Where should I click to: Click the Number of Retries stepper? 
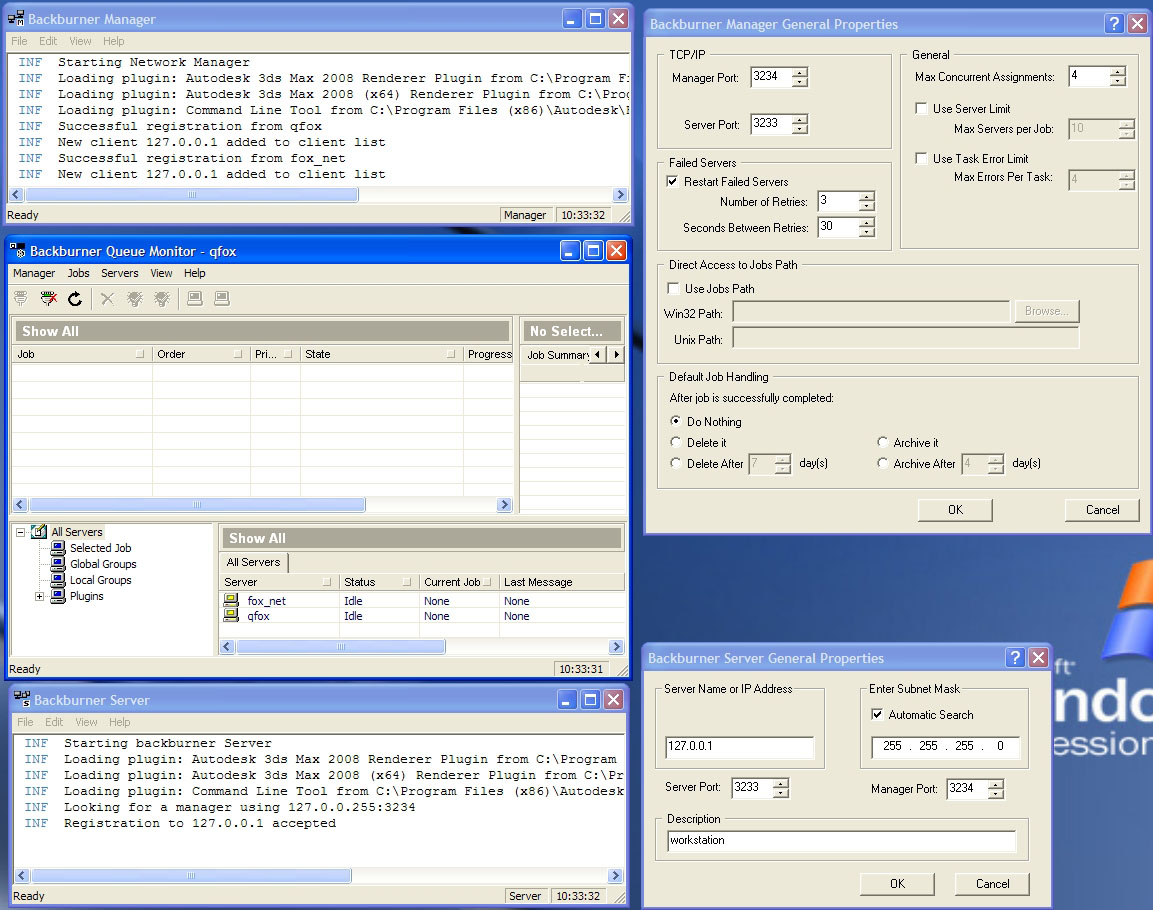(x=867, y=201)
